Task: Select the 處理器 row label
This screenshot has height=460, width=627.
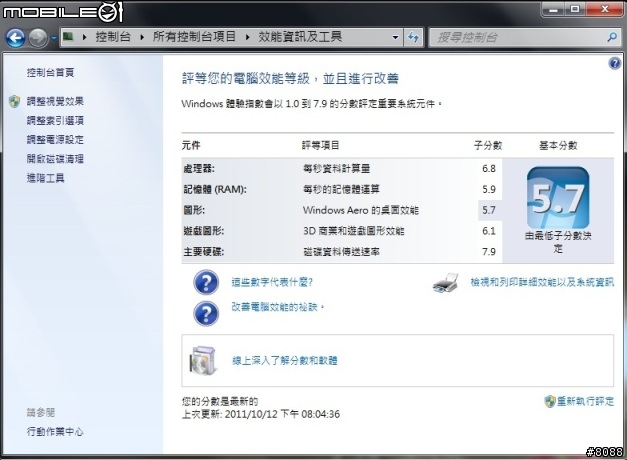Action: (199, 169)
